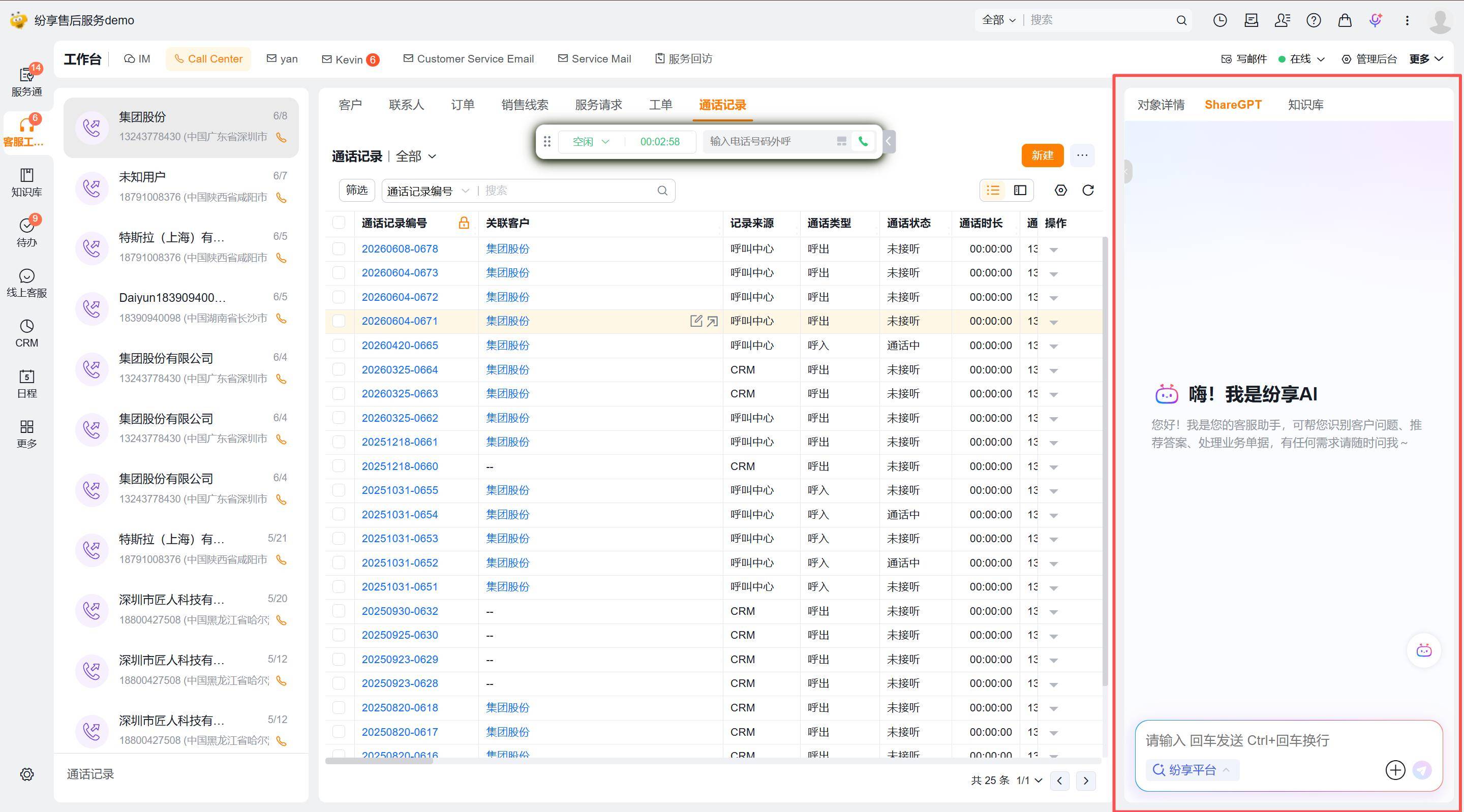
Task: Click the add attachment plus icon in ShareGPT
Action: (1395, 770)
